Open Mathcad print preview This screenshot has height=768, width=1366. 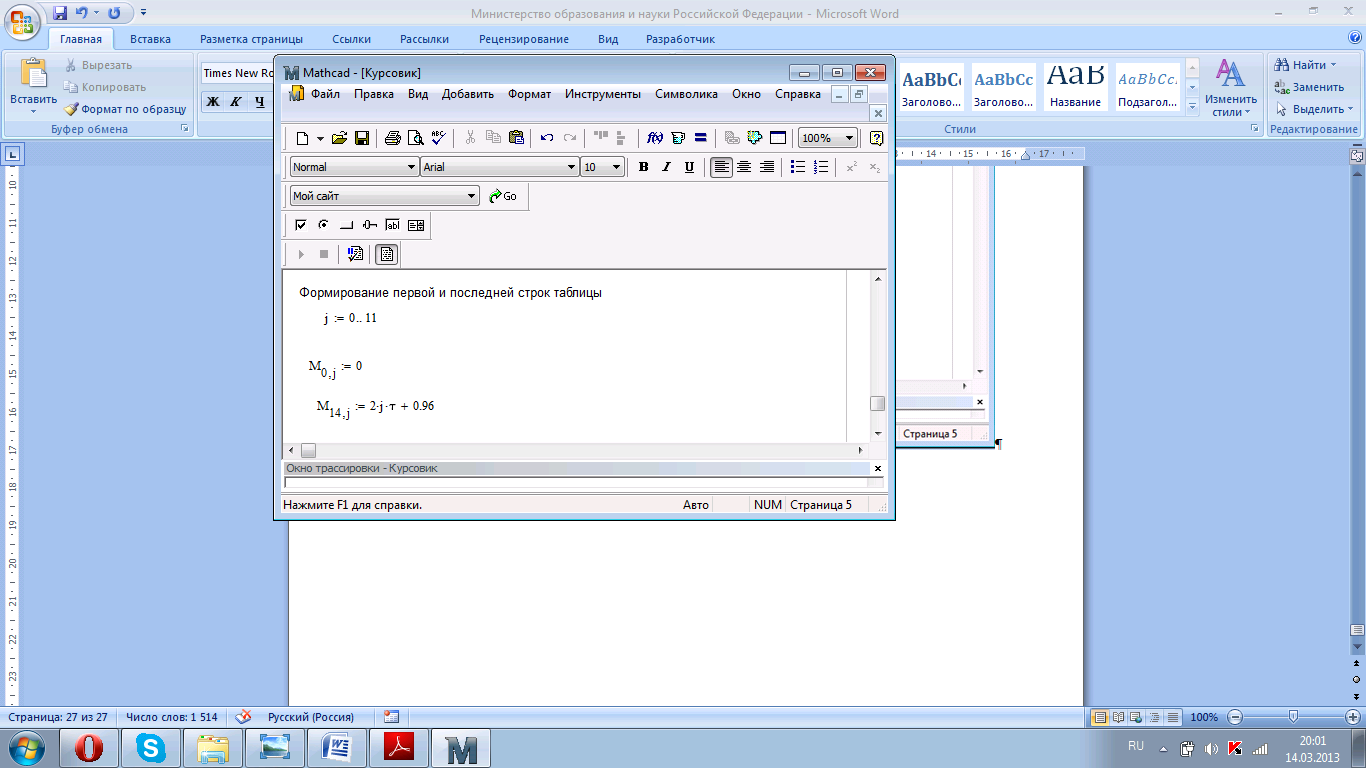tap(415, 138)
